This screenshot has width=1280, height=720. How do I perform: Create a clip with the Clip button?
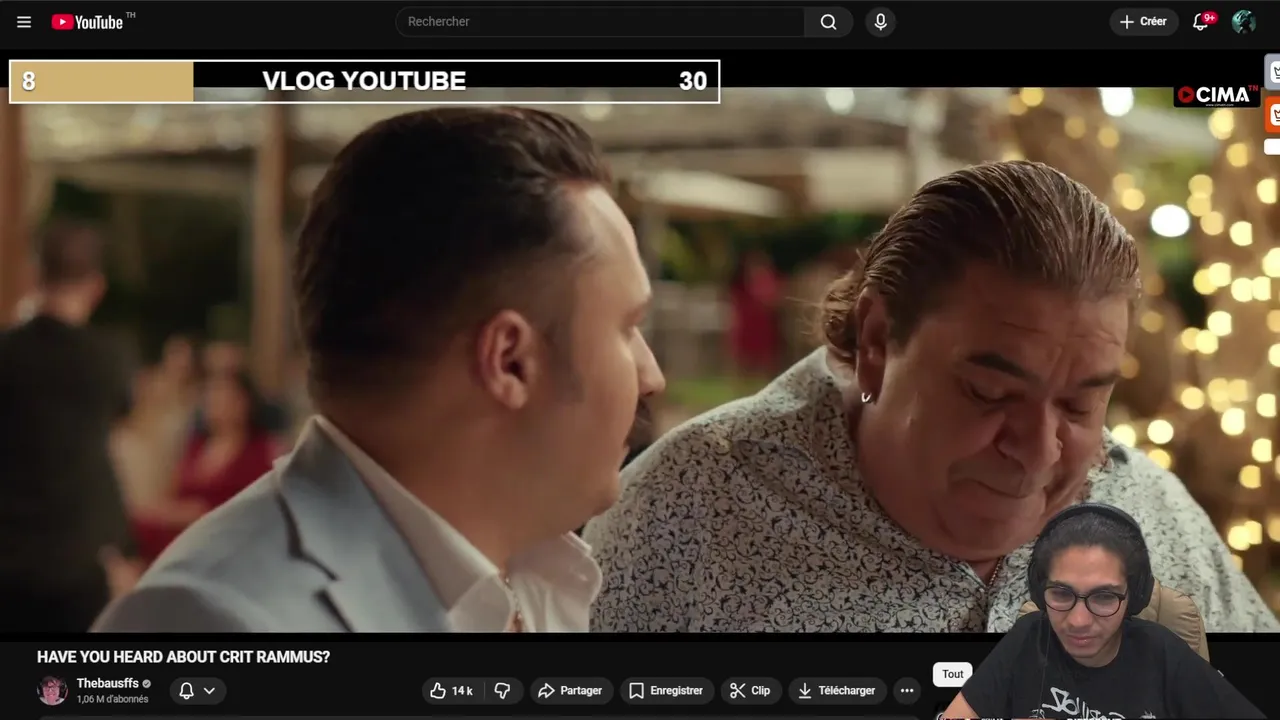pyautogui.click(x=750, y=690)
